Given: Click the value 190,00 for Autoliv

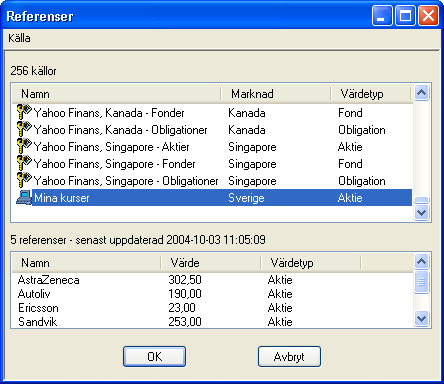Looking at the screenshot, I should 185,294.
